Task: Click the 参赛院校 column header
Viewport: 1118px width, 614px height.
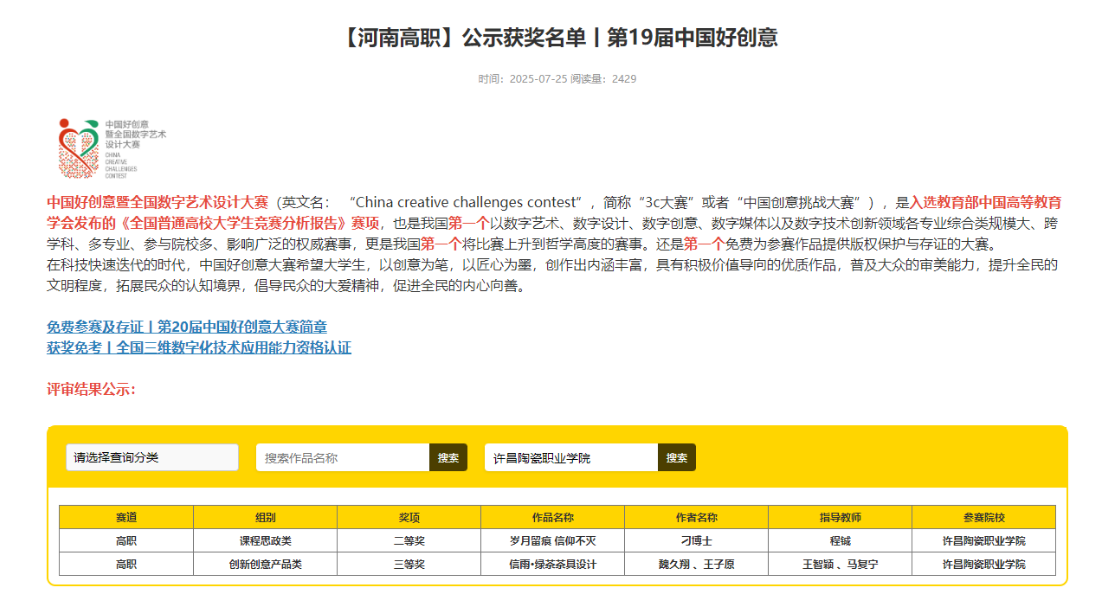Action: [x=984, y=517]
